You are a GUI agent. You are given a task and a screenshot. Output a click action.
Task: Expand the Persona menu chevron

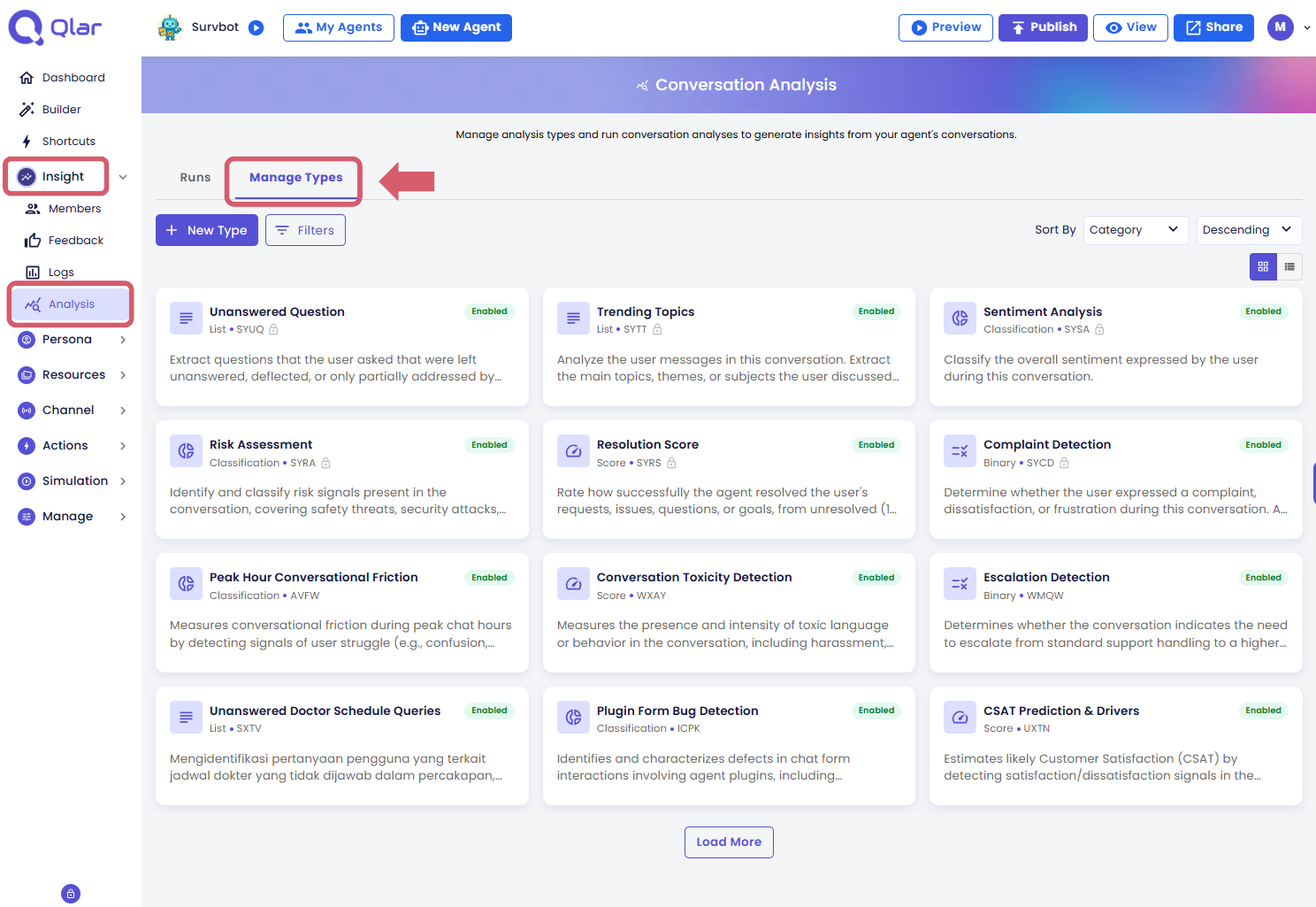pyautogui.click(x=123, y=340)
